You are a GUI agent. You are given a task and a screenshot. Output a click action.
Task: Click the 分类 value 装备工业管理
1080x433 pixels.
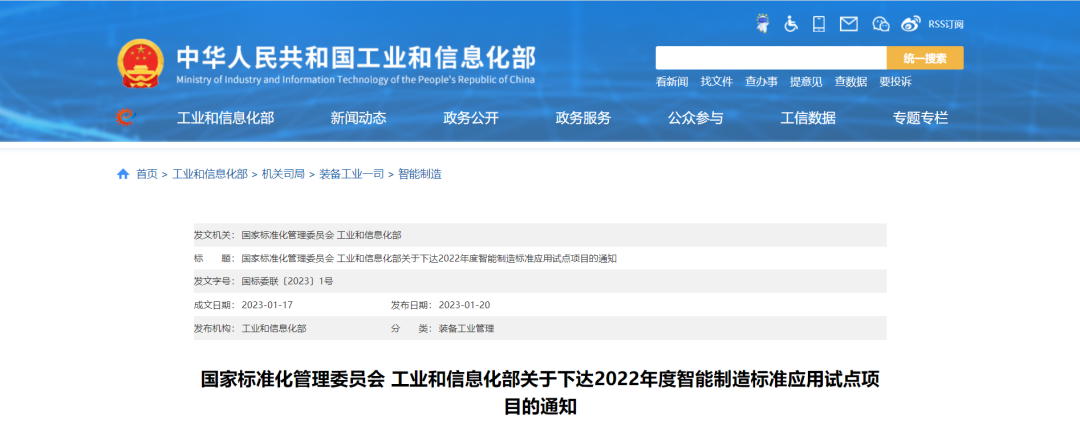tap(466, 328)
